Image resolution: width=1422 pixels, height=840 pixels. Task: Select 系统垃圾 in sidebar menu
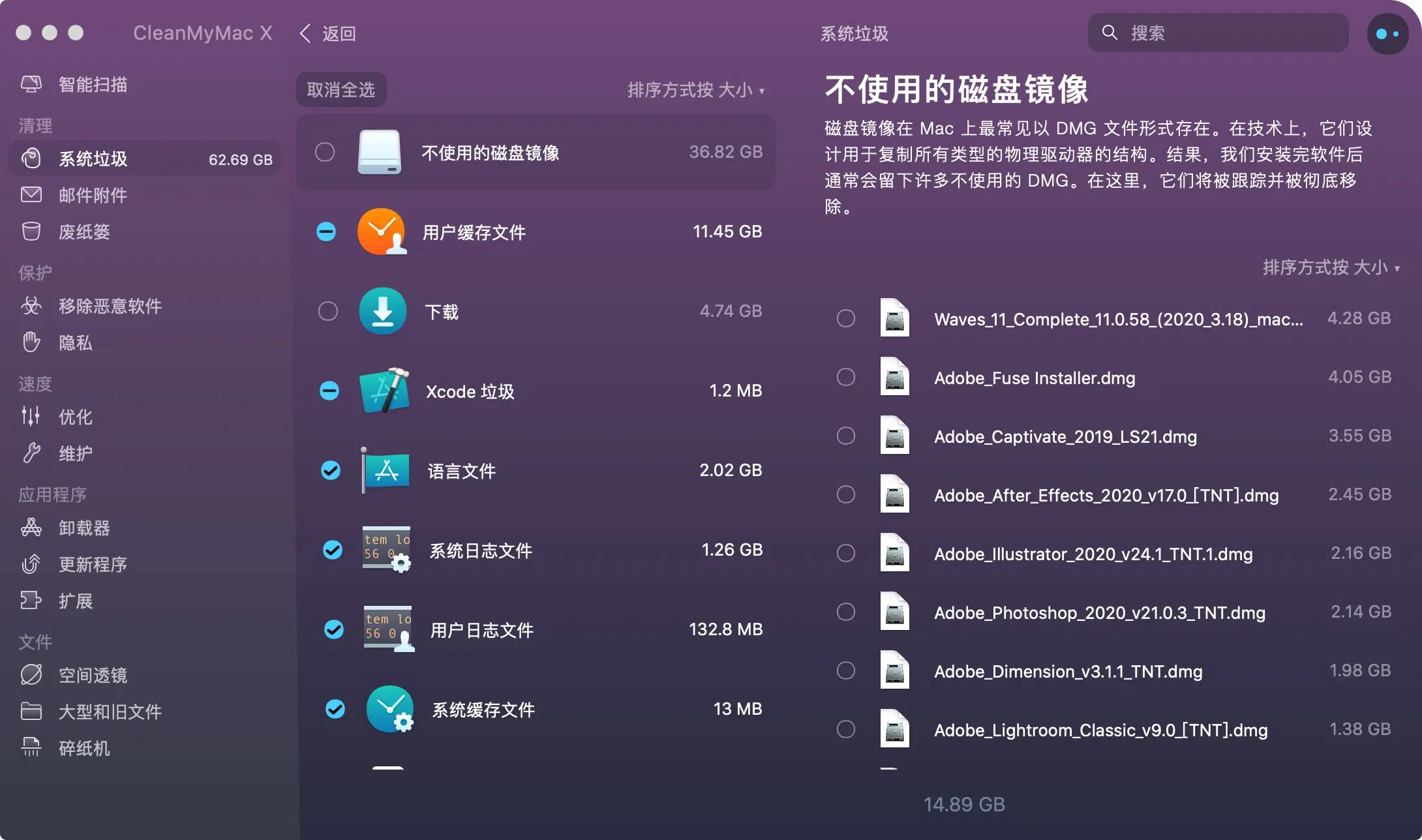pos(93,158)
